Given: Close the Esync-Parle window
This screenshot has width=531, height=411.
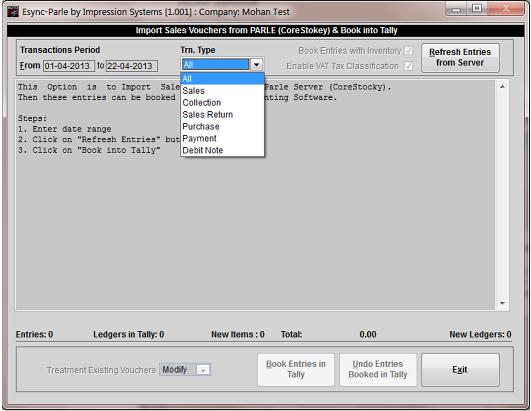Looking at the screenshot, I should coord(506,8).
